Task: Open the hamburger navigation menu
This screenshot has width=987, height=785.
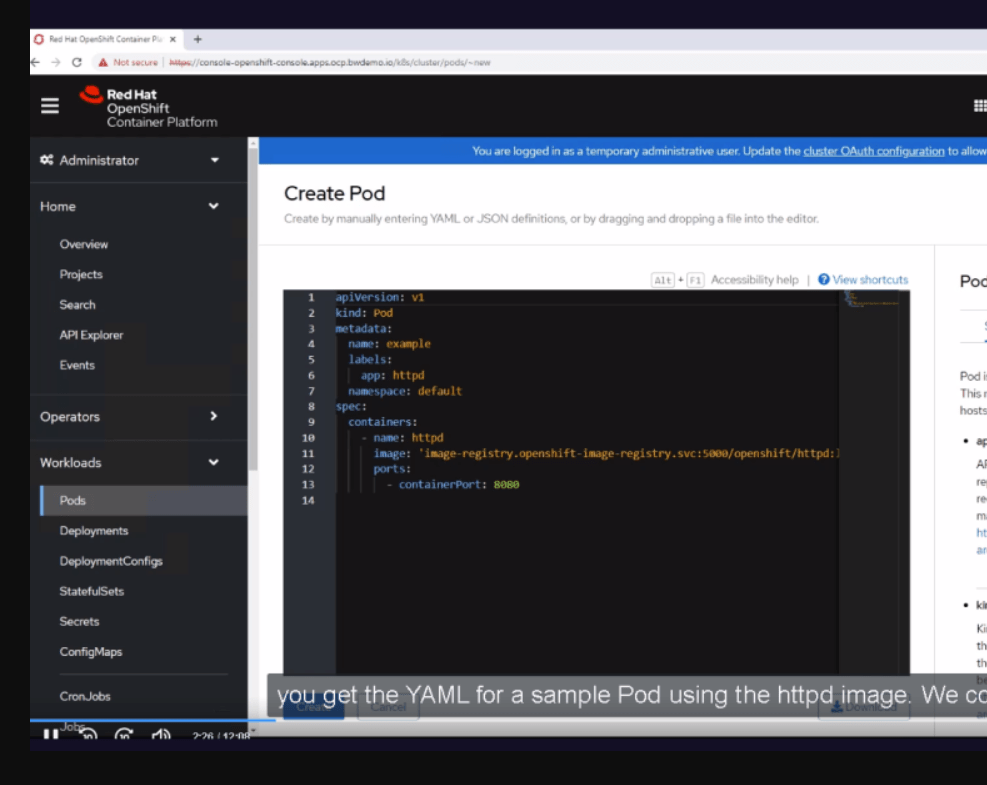Action: [50, 106]
